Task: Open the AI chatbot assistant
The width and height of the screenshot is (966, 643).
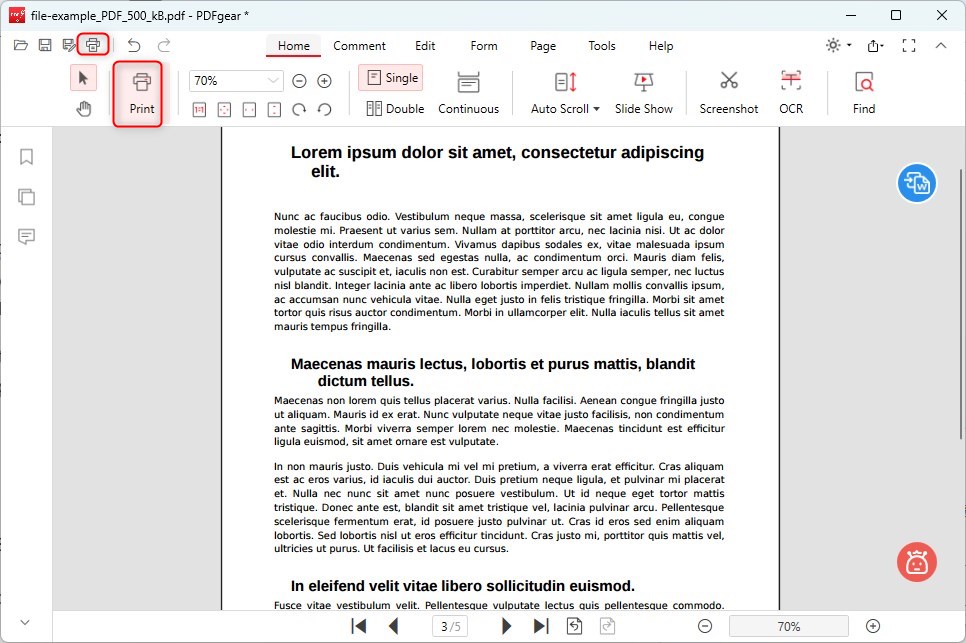Action: tap(915, 562)
